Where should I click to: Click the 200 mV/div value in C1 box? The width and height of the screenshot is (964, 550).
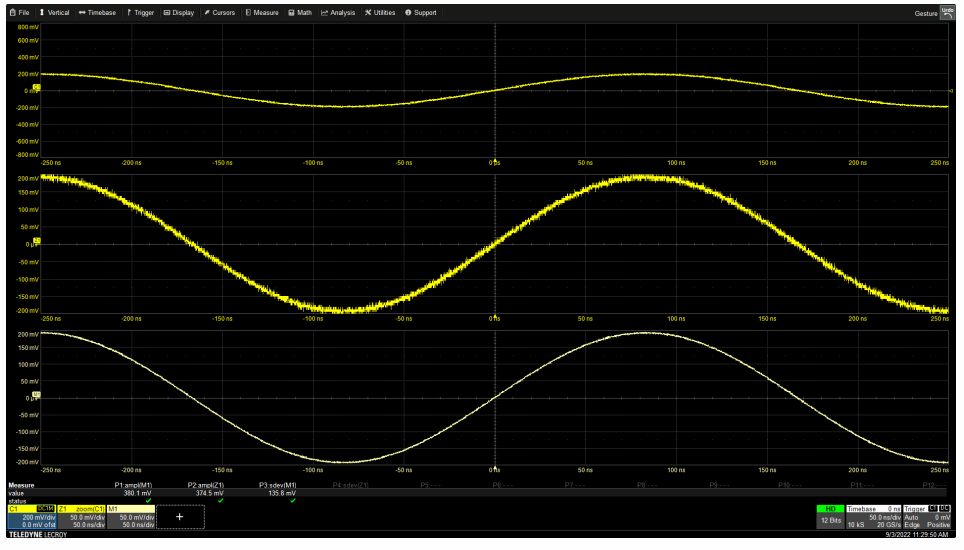tap(39, 518)
